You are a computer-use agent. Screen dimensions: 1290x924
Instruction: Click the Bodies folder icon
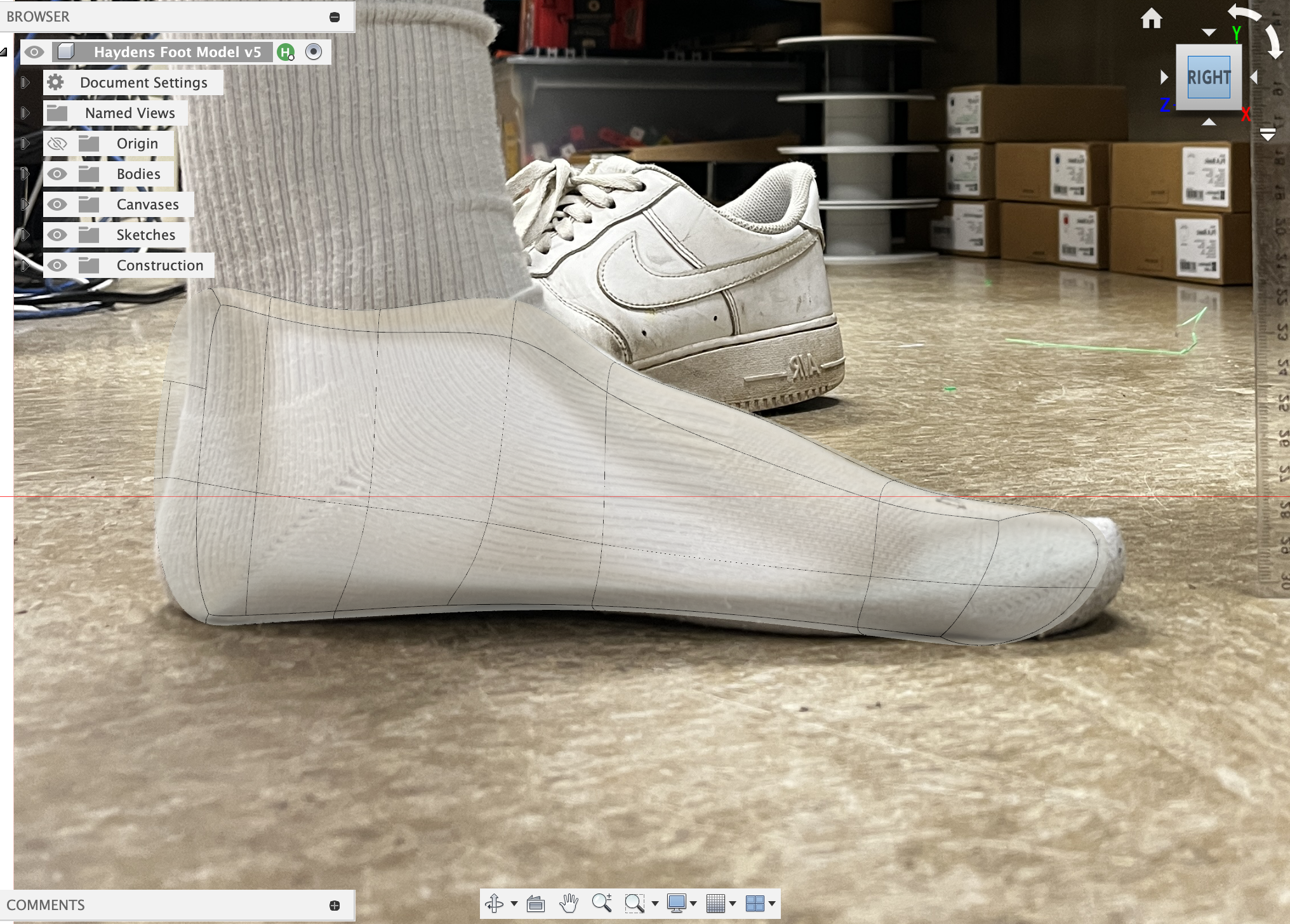(x=89, y=174)
